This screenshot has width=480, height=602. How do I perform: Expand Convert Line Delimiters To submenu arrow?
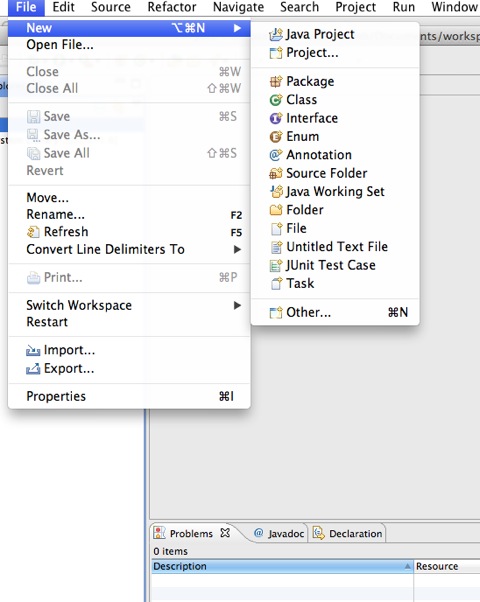pyautogui.click(x=237, y=250)
